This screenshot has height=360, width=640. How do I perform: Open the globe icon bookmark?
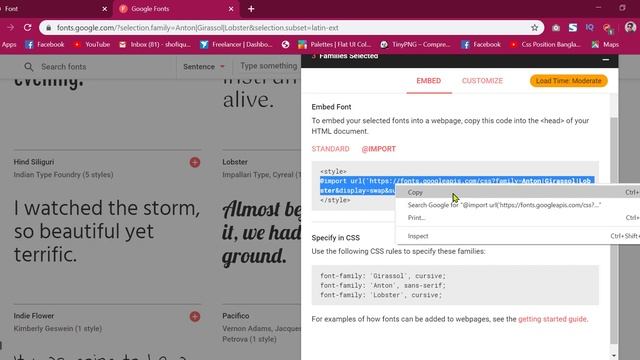pyautogui.click(x=285, y=44)
